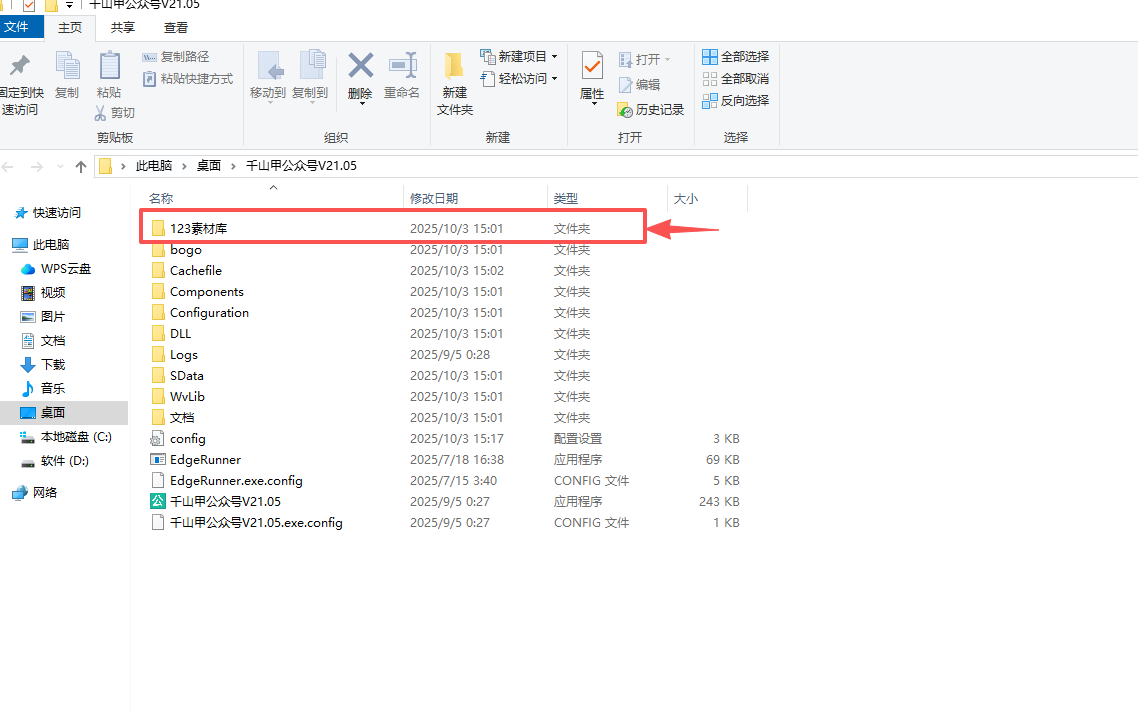Open Properties (属性) icon in ribbon
Screen dimensions: 1138x710
pyautogui.click(x=592, y=68)
